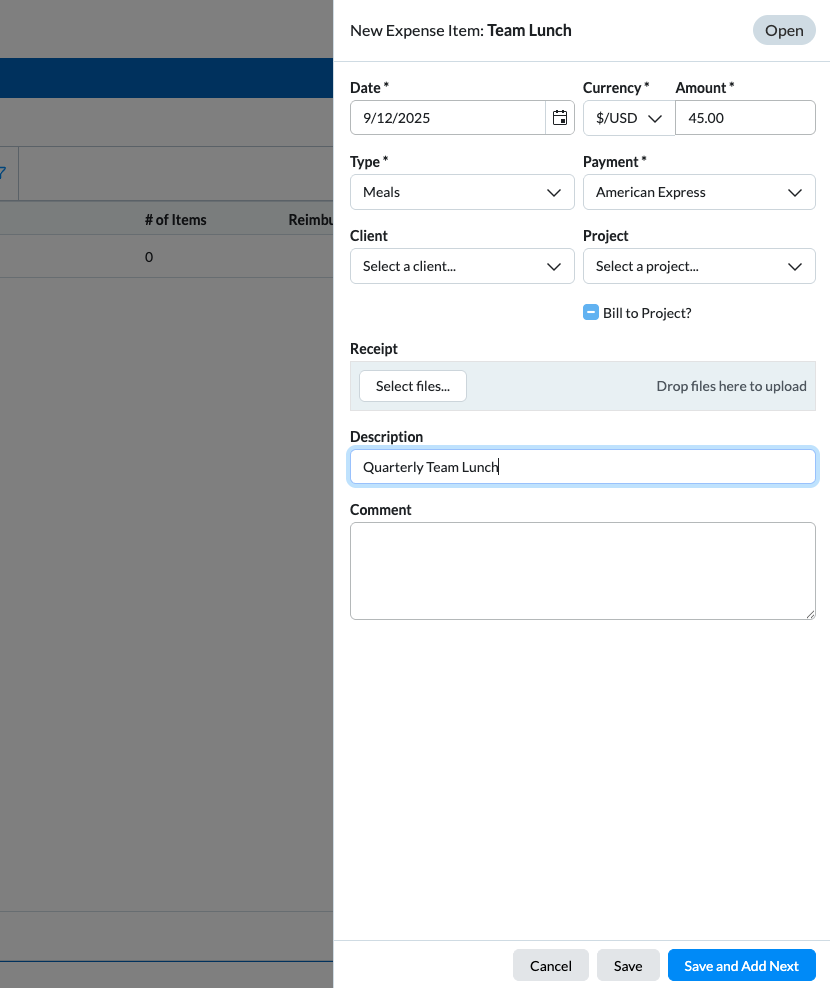Open the Select a project dropdown
Screen dimensions: 830x988
tap(699, 267)
